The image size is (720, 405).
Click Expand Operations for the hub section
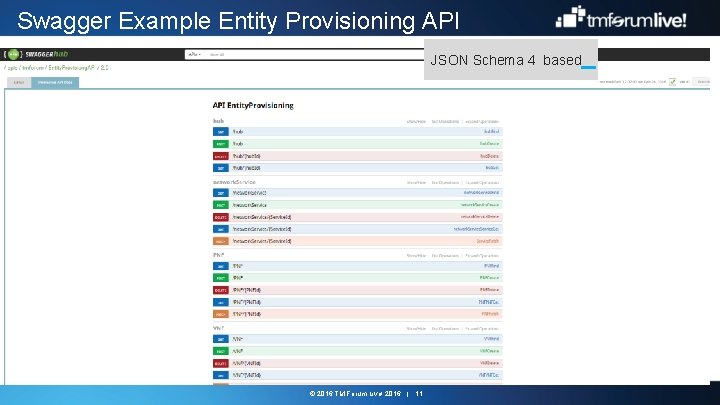pyautogui.click(x=482, y=122)
